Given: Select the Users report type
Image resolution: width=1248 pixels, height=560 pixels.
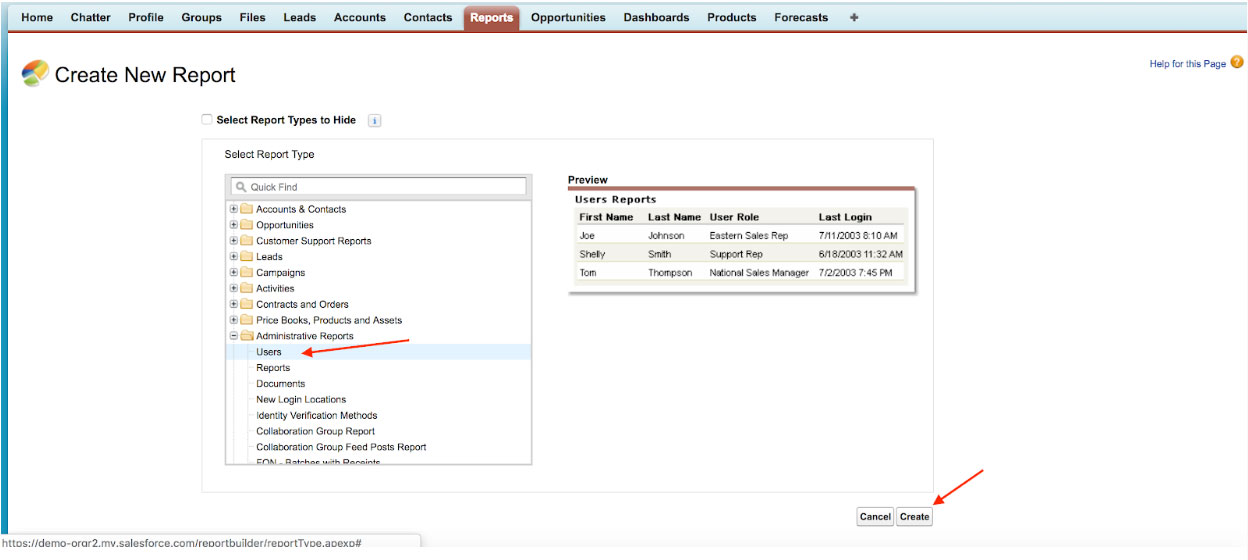Looking at the screenshot, I should tap(269, 352).
